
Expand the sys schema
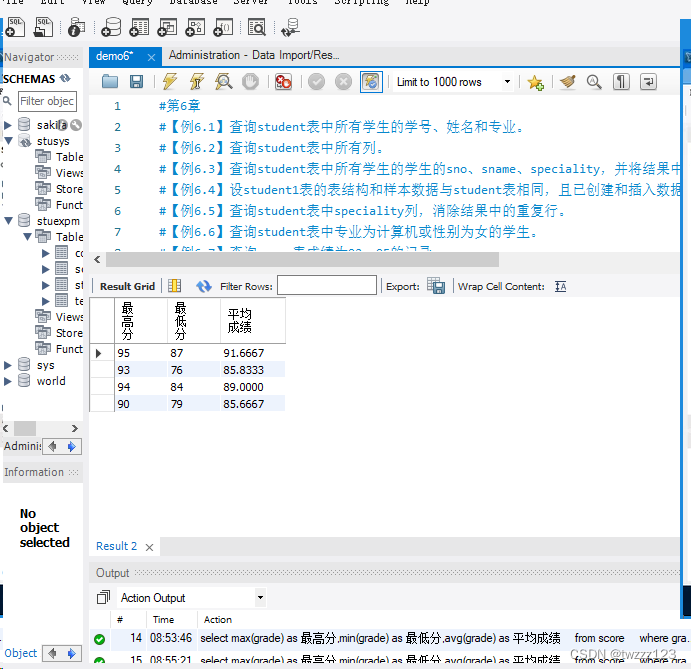[7, 365]
